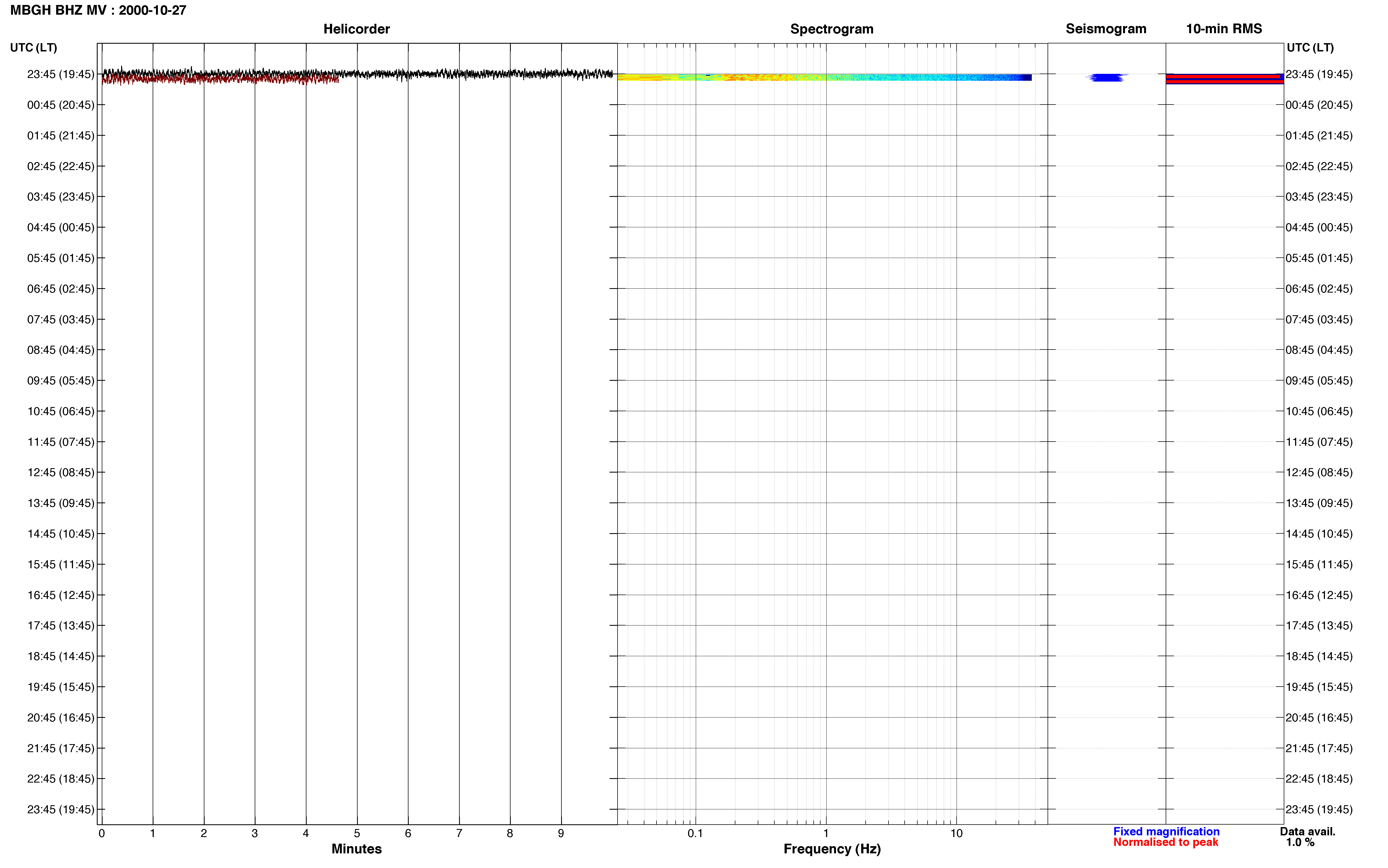Viewport: 1388px width, 868px height.
Task: Click left time label '00:45 (20:45)'
Action: click(x=61, y=105)
